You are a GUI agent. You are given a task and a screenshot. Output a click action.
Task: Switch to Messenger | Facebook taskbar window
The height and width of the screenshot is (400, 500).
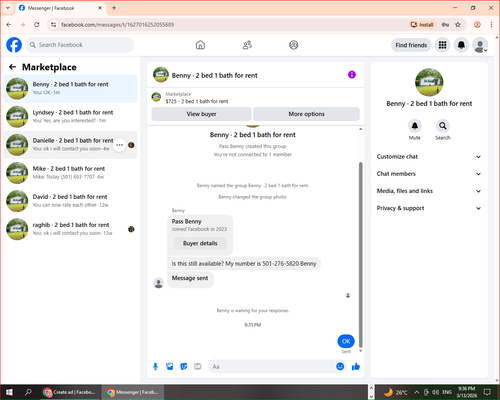click(132, 392)
